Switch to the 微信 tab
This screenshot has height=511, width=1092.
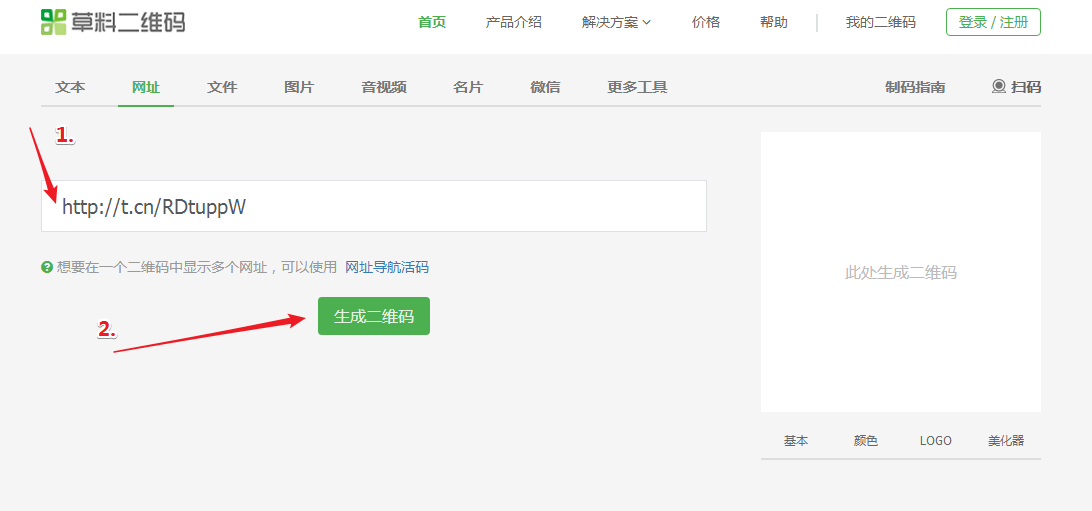point(545,88)
